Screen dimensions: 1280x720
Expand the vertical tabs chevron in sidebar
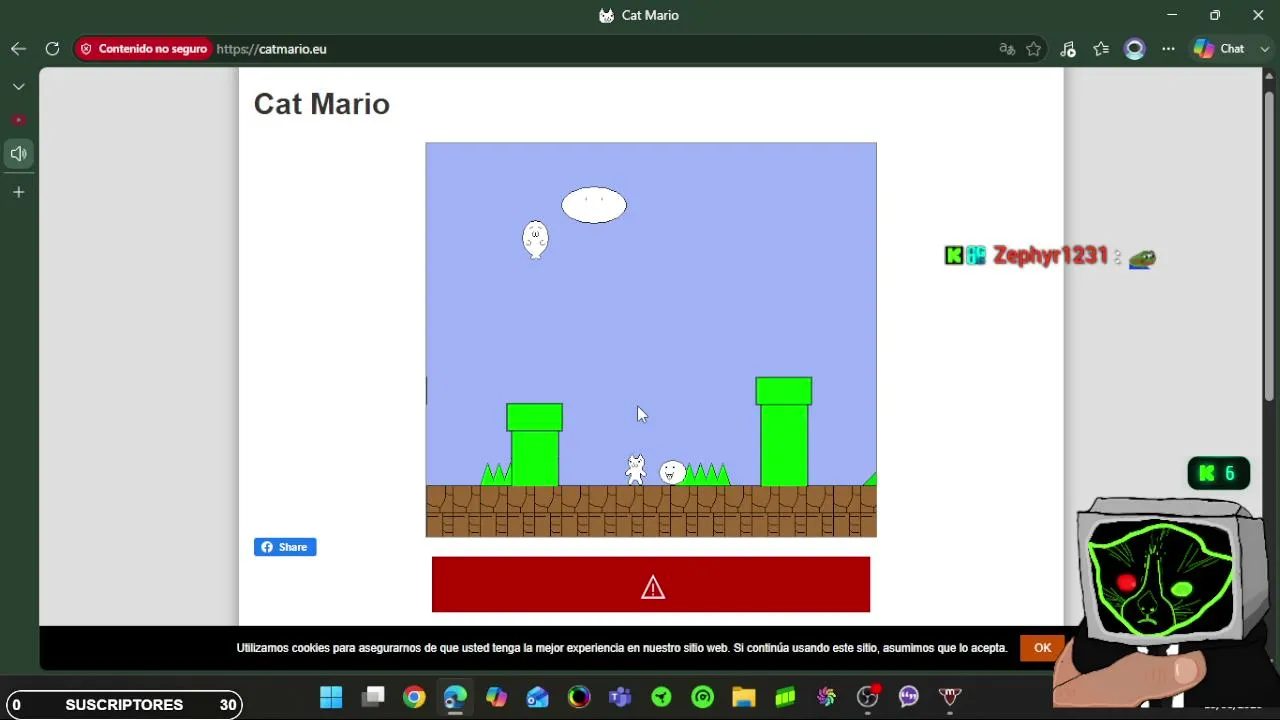(18, 87)
